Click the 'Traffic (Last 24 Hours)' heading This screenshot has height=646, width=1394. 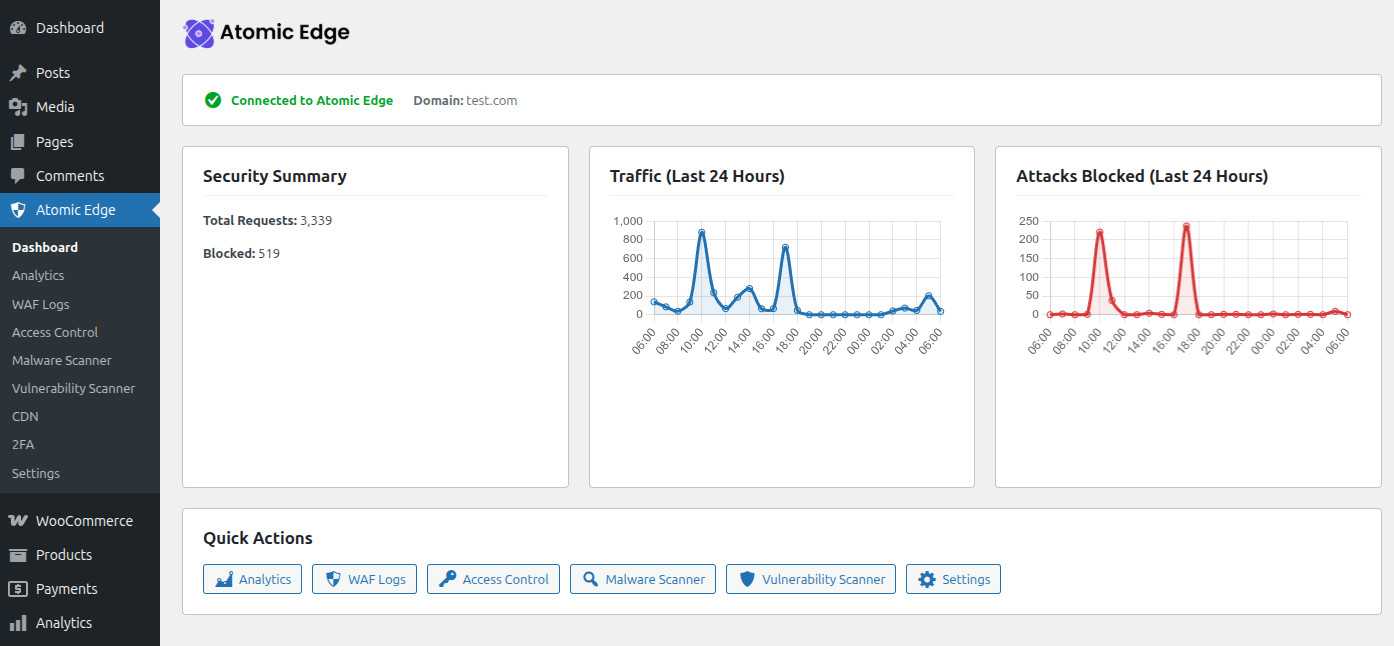[697, 176]
